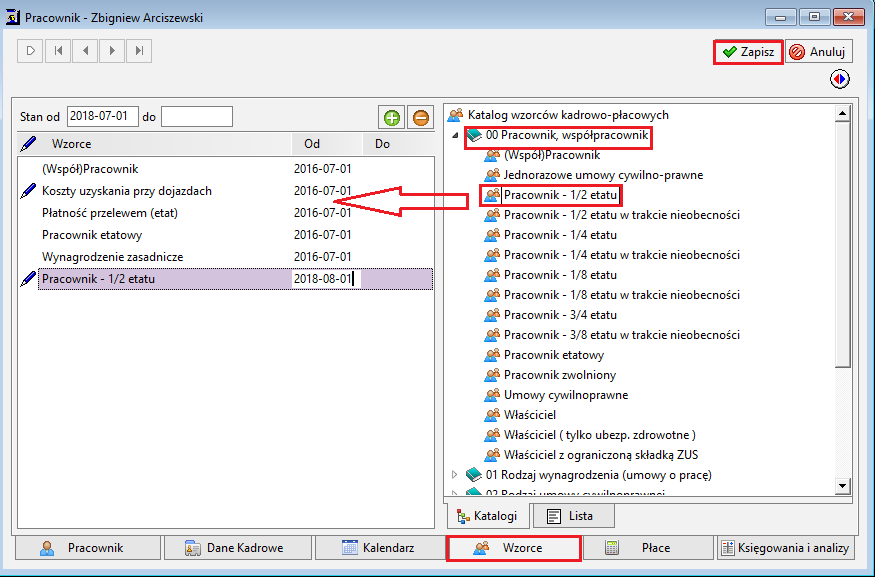875x577 pixels.
Task: Click icon next to Pracownik - 1/4 etatu
Action: pyautogui.click(x=492, y=235)
